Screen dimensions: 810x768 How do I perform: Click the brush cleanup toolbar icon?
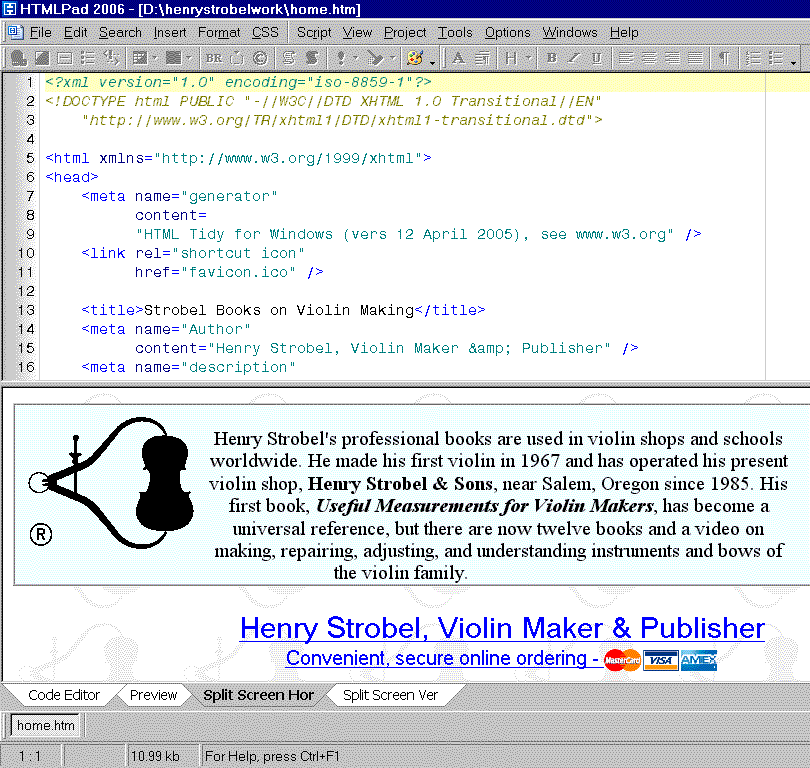tap(376, 58)
